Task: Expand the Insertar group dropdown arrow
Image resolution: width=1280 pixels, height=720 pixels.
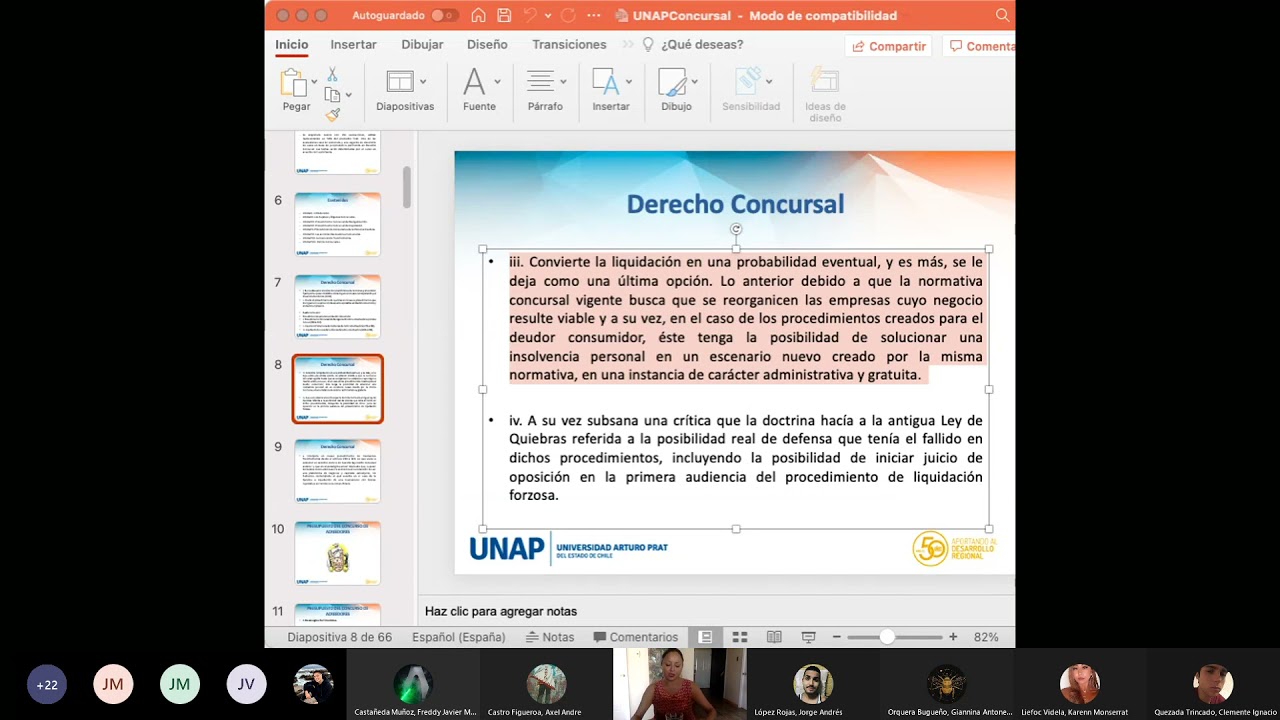Action: [628, 82]
